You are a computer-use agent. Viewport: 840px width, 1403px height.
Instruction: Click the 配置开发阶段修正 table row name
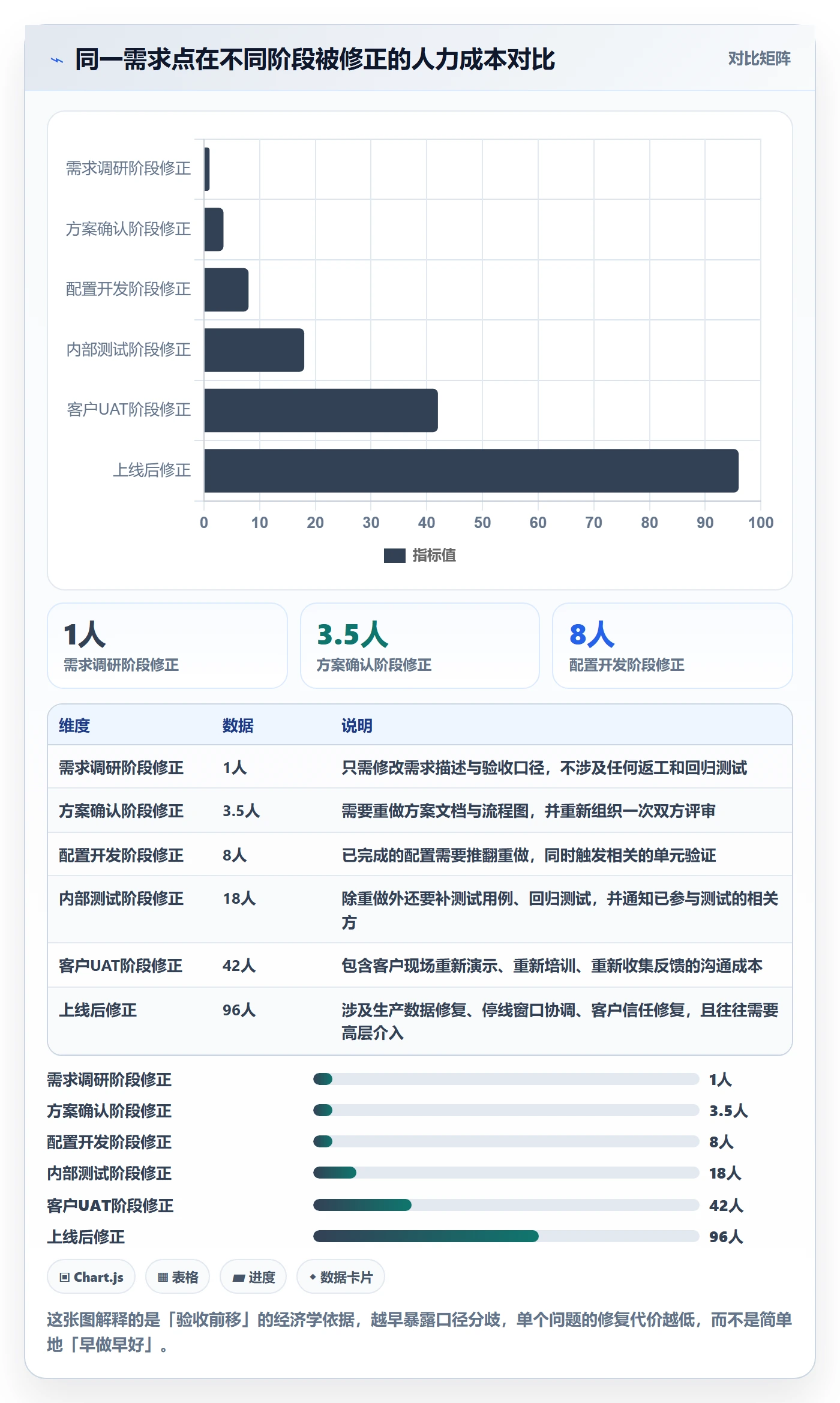coord(121,855)
